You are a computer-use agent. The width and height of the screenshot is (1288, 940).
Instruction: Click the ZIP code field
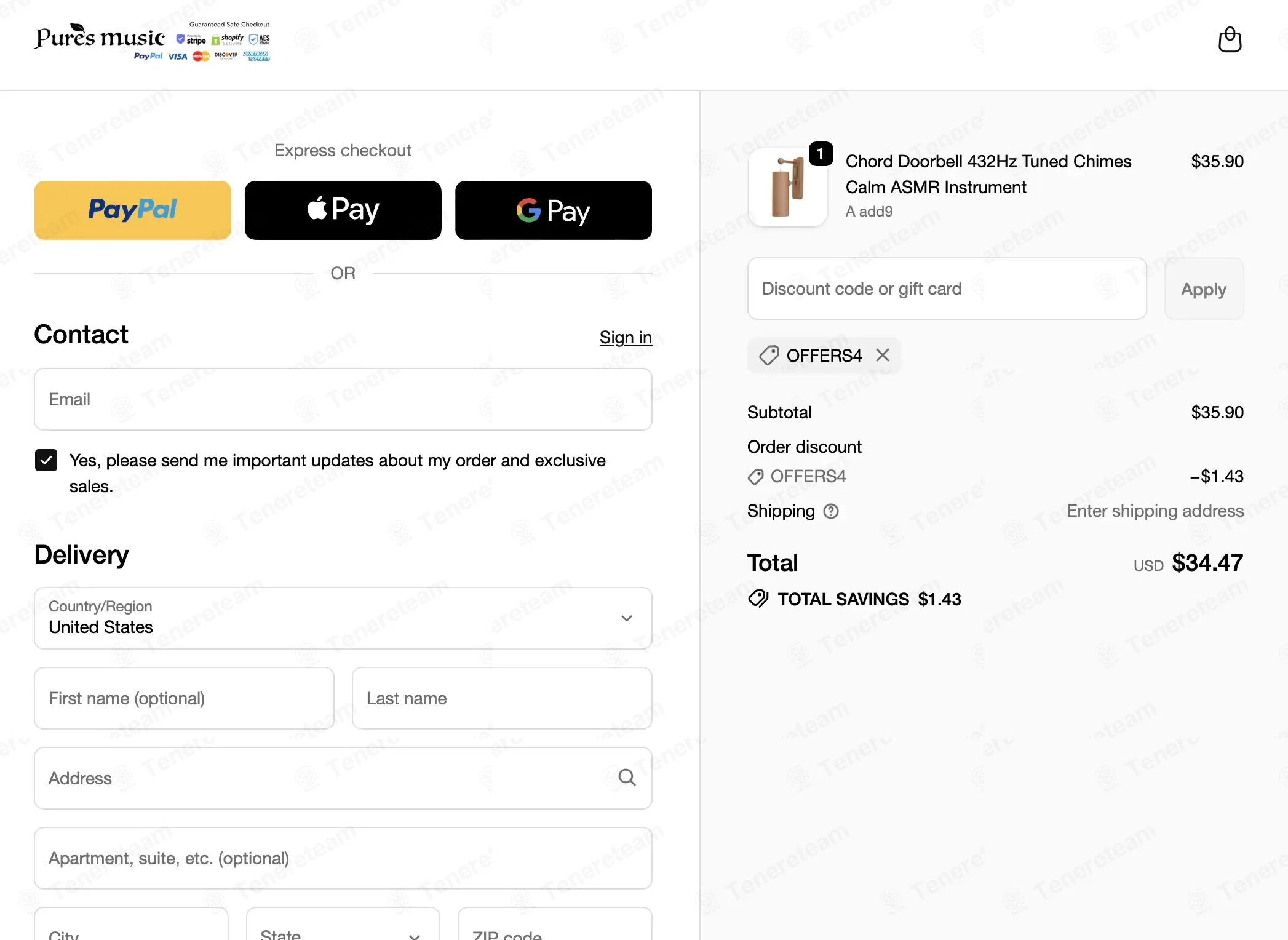tap(555, 924)
